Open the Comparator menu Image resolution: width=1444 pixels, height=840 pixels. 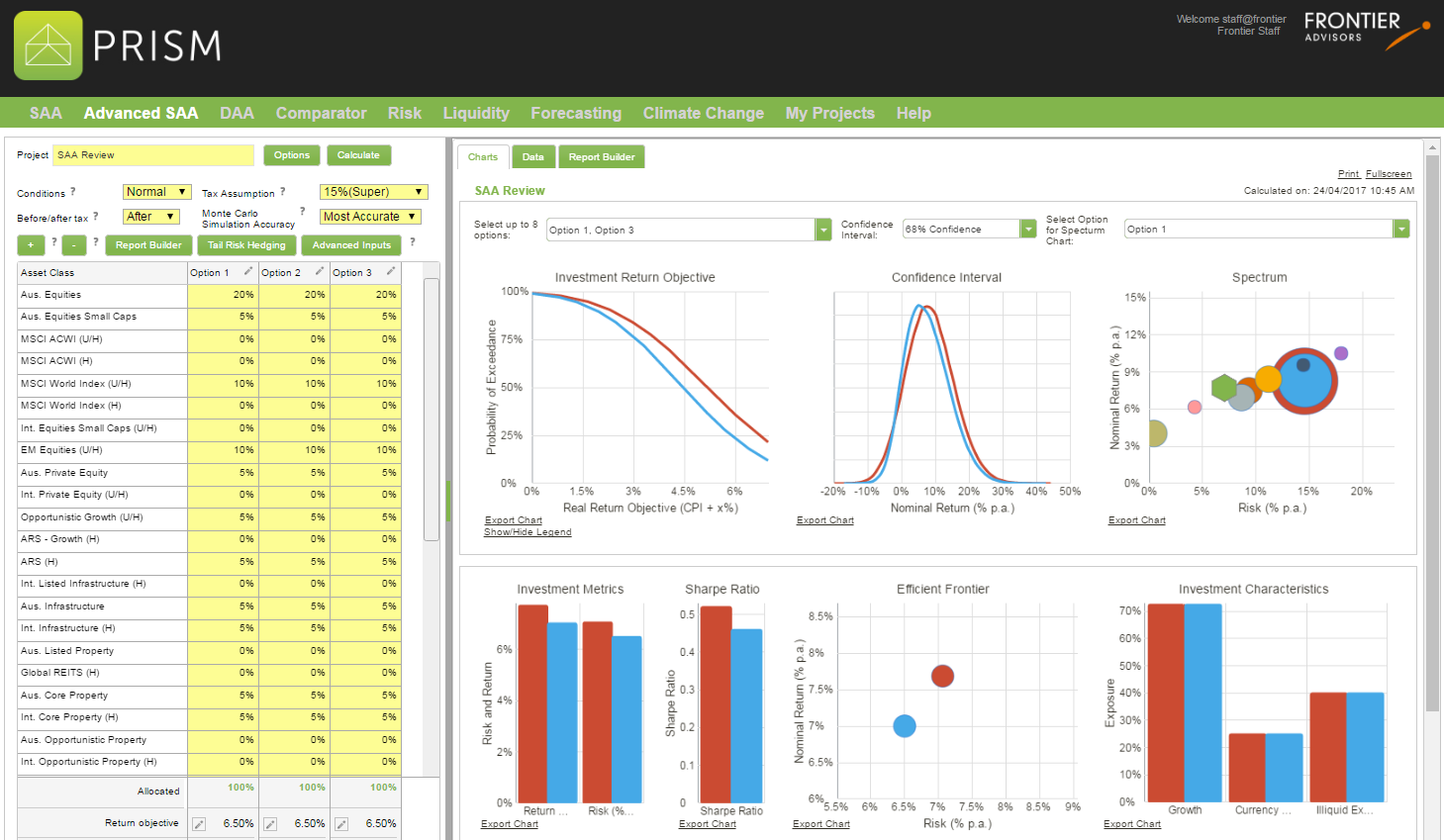coord(321,113)
